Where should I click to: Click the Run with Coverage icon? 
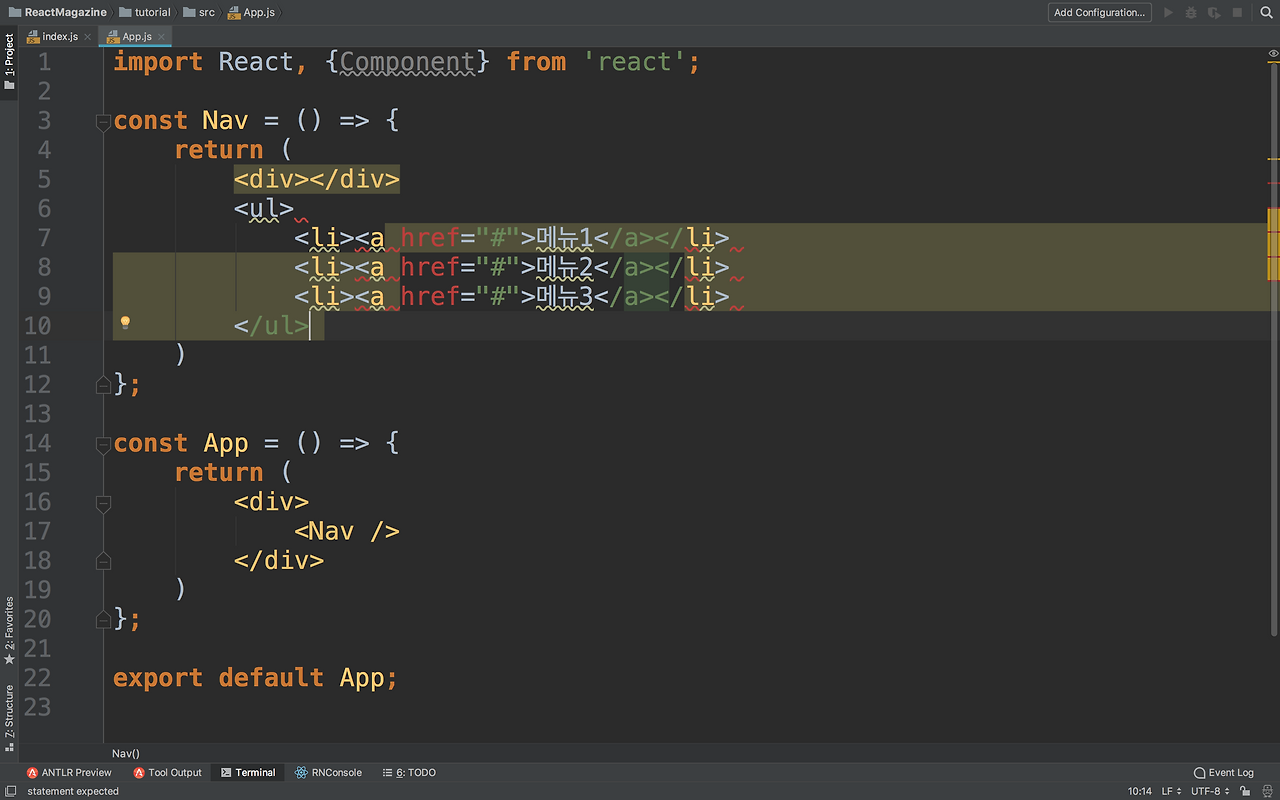(x=1214, y=13)
